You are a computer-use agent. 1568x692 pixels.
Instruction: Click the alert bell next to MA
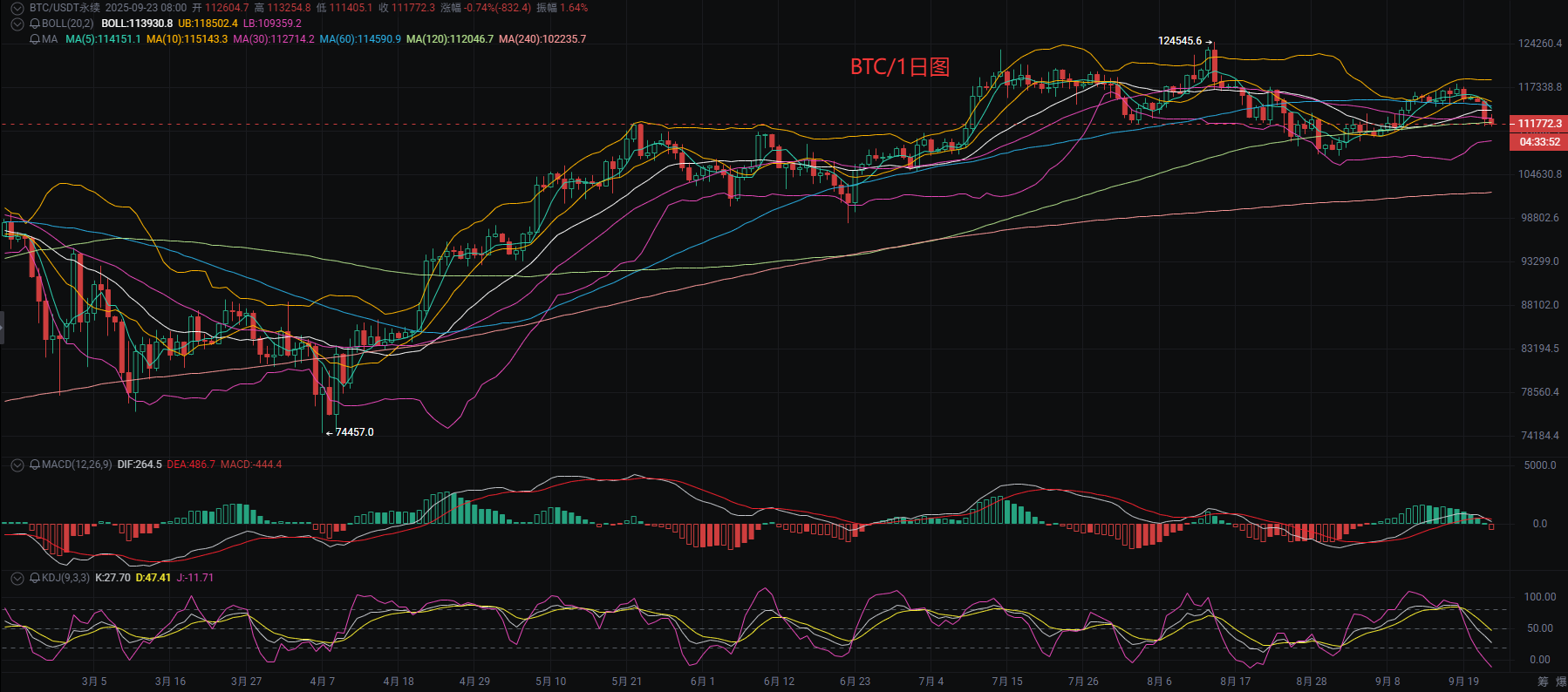point(35,39)
